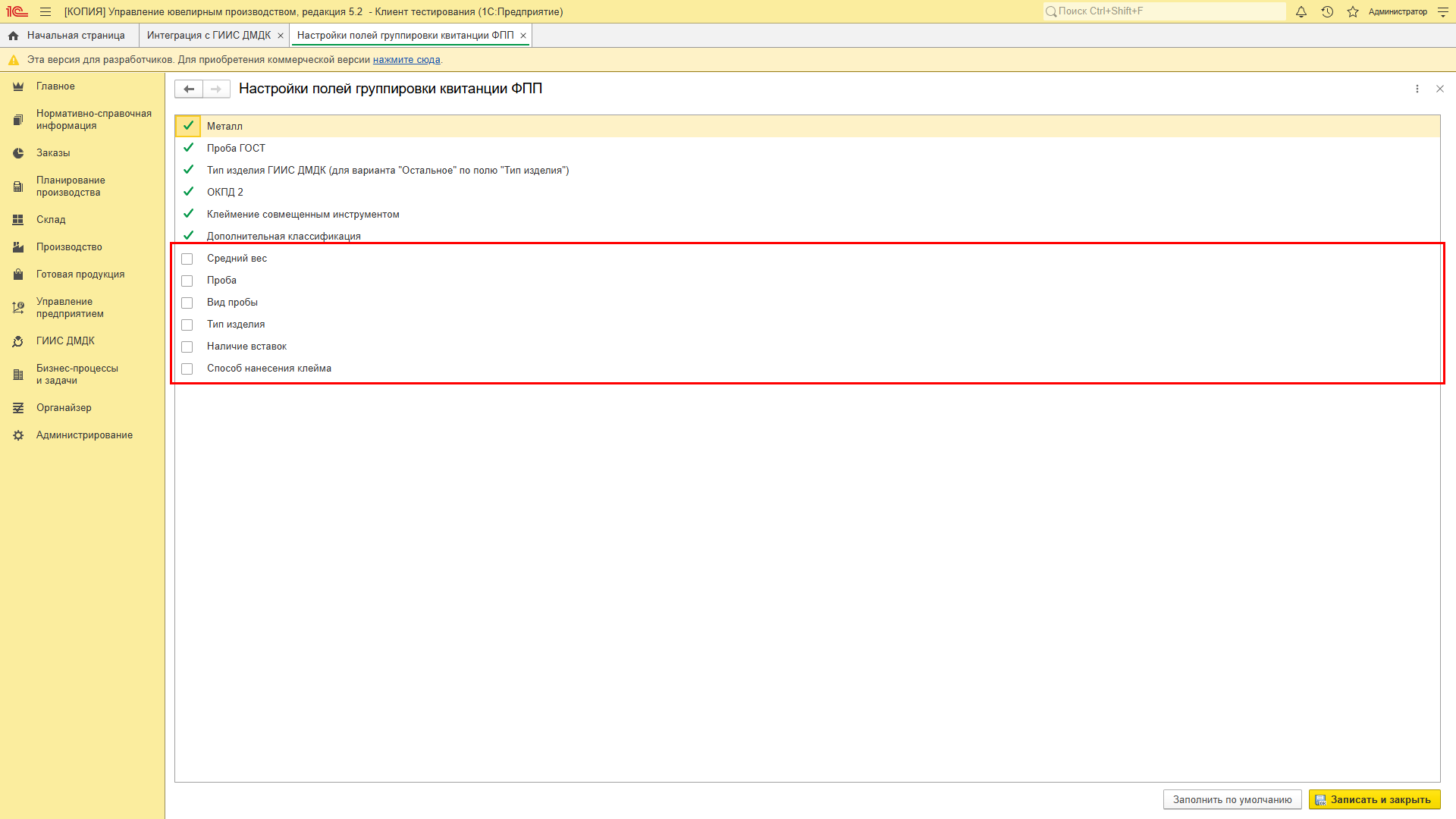Click the Главное crown icon

(x=18, y=86)
